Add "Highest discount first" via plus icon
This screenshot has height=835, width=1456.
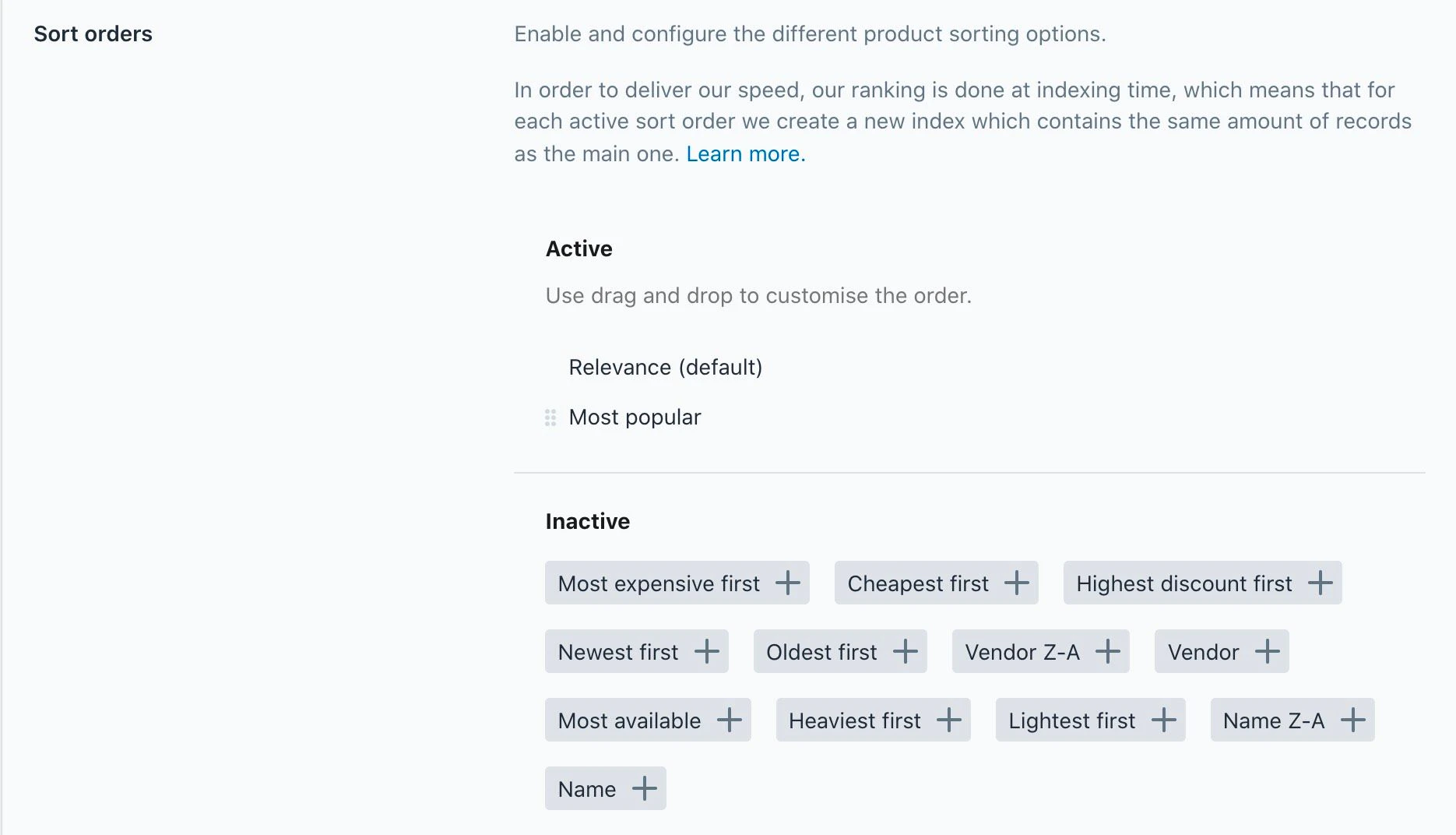pyautogui.click(x=1320, y=583)
